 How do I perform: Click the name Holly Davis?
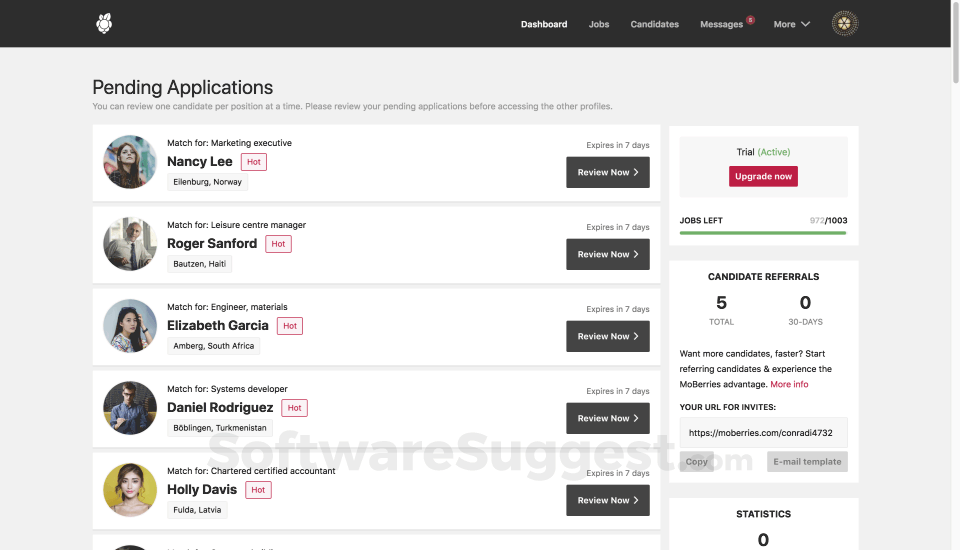[x=202, y=490]
